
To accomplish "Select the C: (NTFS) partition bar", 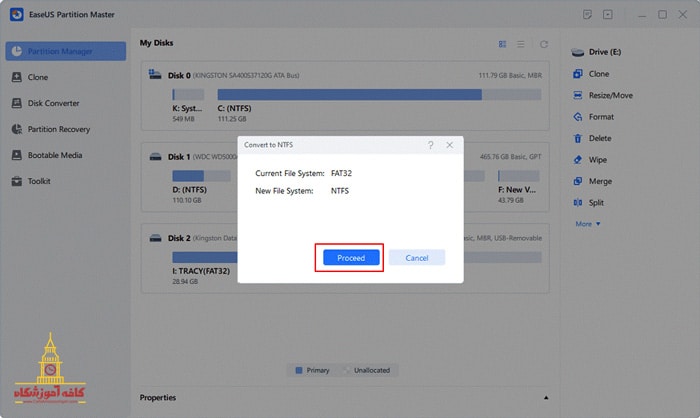I will [379, 94].
